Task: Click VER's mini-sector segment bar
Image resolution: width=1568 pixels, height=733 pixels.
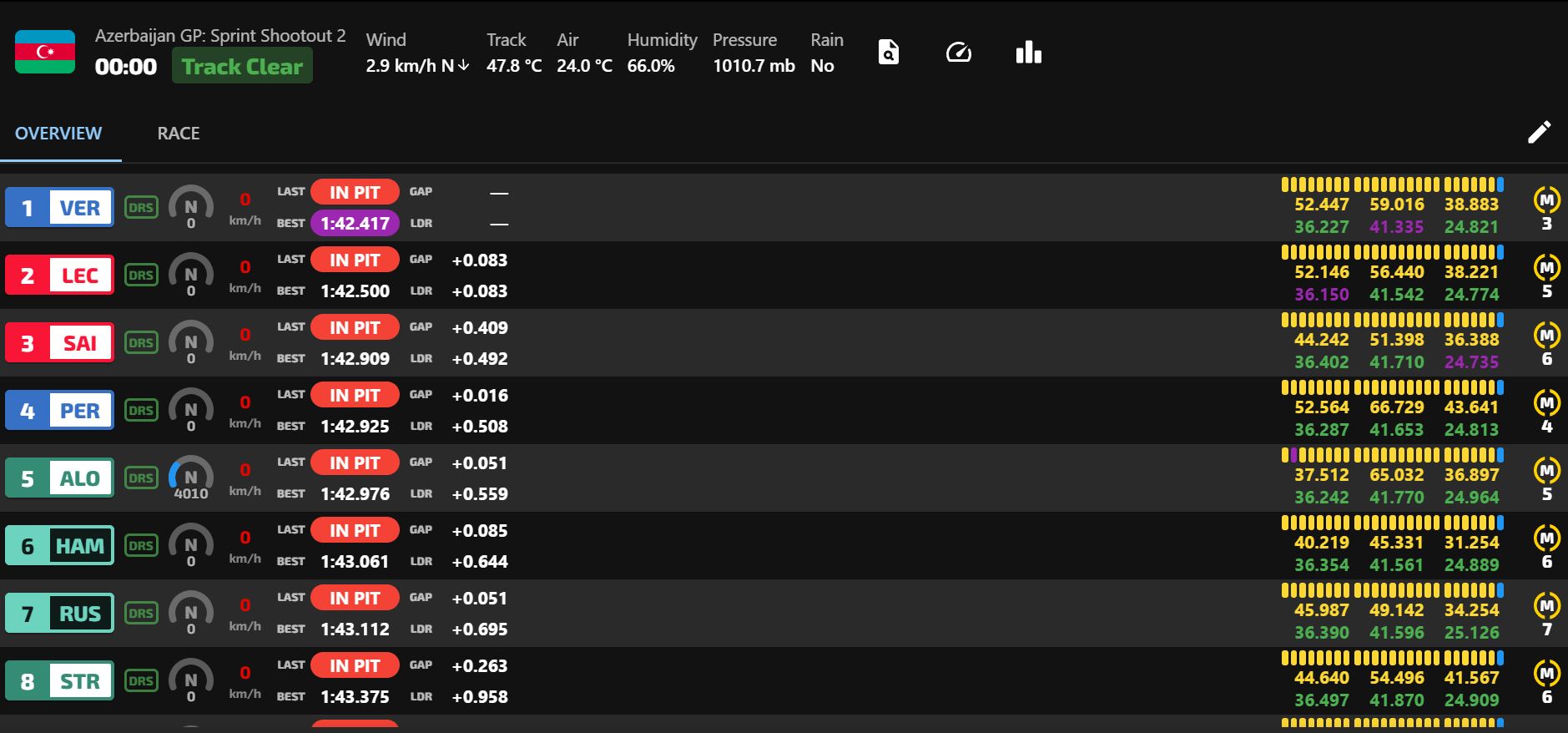Action: [x=1393, y=185]
